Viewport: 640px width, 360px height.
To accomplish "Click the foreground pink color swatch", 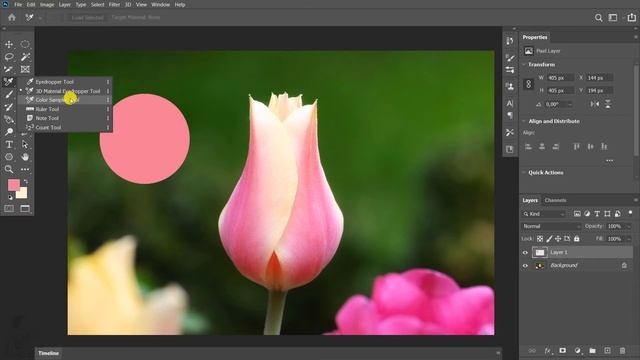I will (x=13, y=184).
